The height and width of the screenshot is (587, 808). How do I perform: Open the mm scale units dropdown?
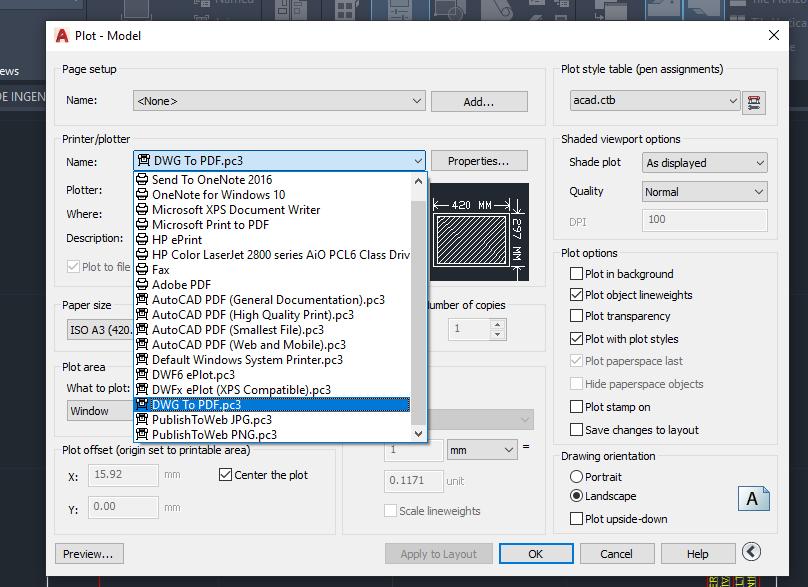click(482, 450)
